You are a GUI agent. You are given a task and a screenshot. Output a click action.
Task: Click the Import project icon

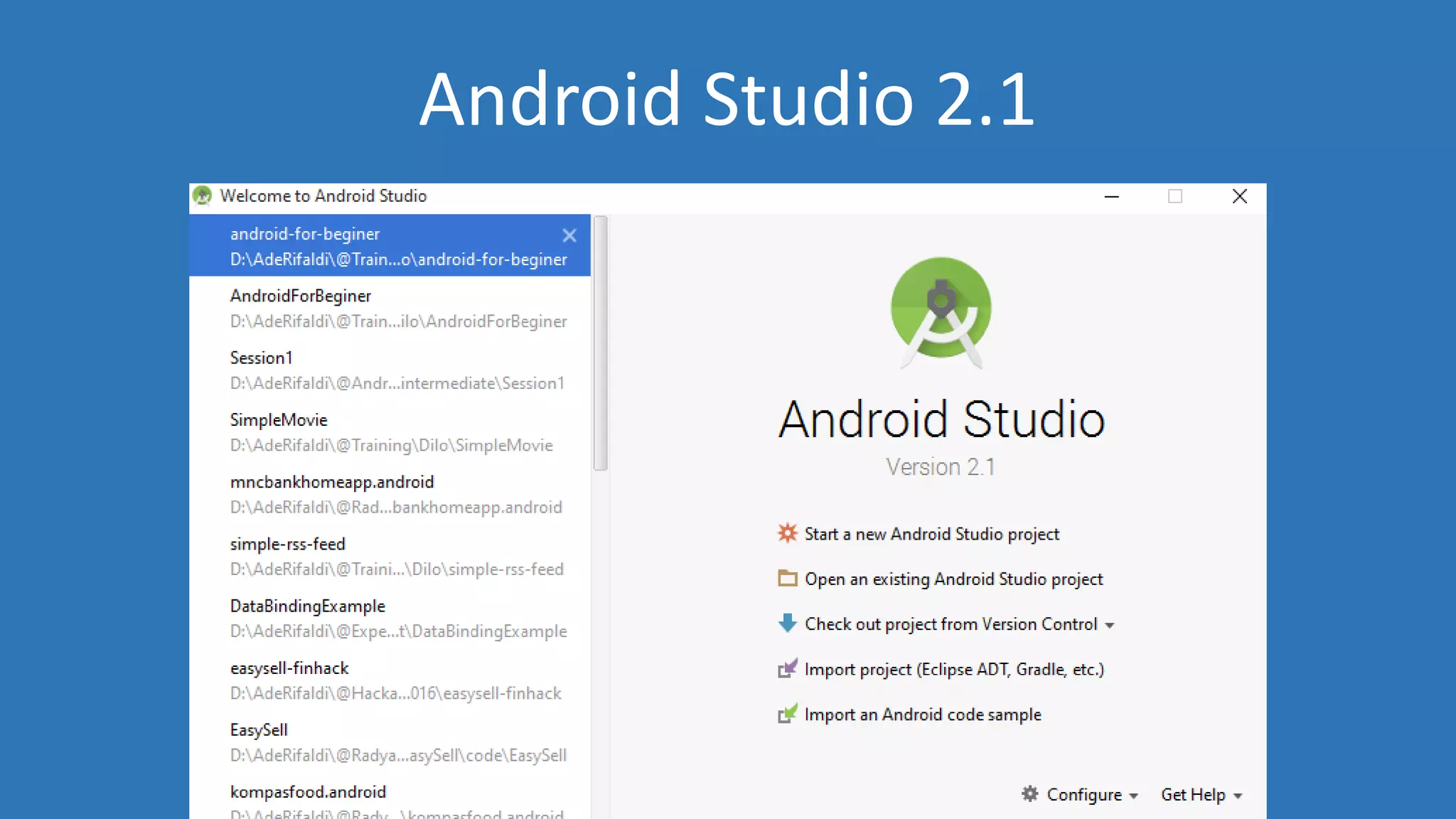(x=787, y=668)
